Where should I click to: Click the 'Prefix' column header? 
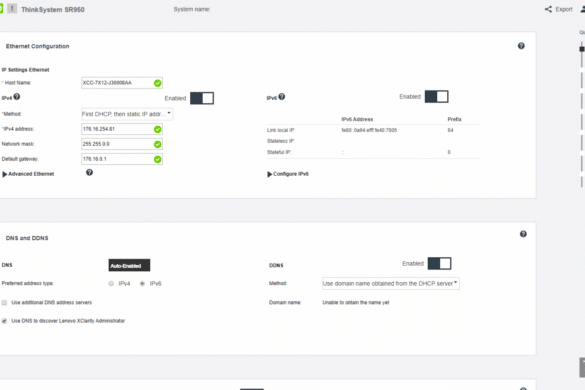[454, 119]
